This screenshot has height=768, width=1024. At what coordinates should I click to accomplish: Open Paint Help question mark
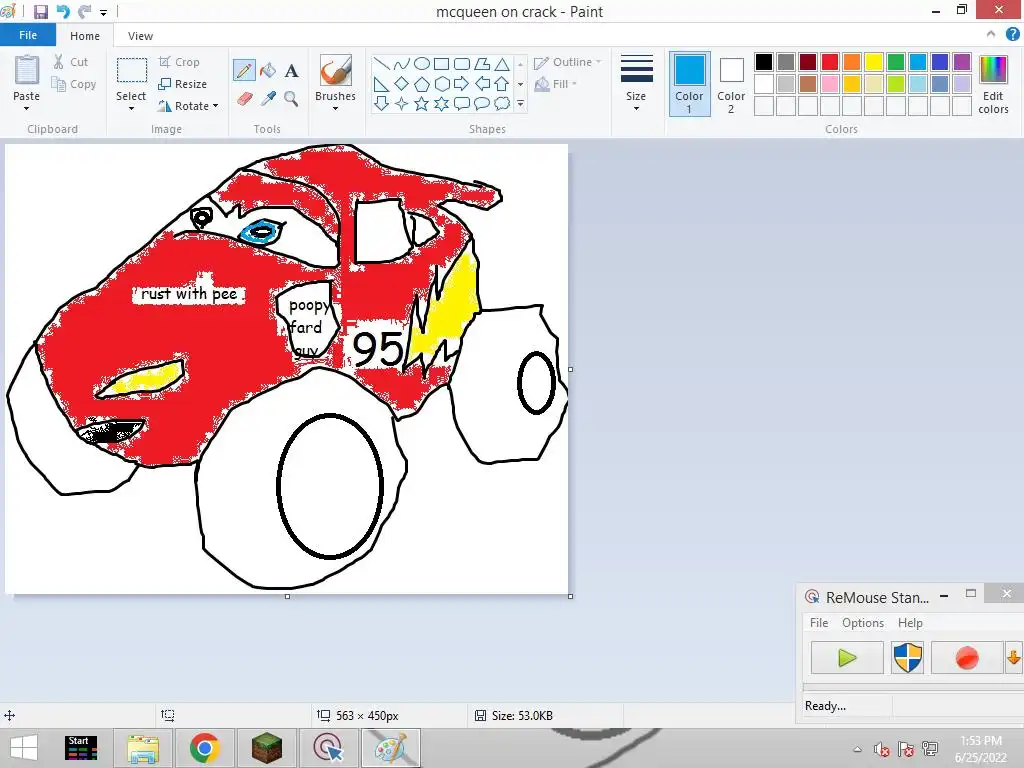1012,35
